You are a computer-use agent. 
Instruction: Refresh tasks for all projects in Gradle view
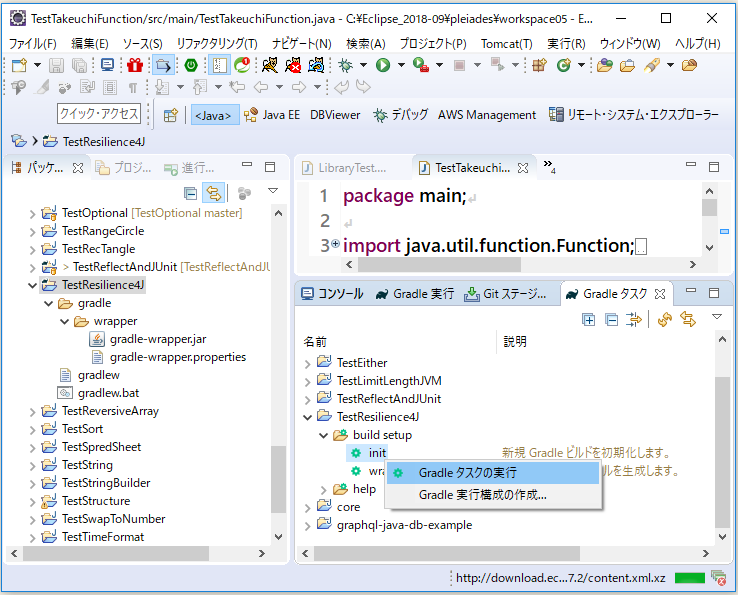(665, 320)
